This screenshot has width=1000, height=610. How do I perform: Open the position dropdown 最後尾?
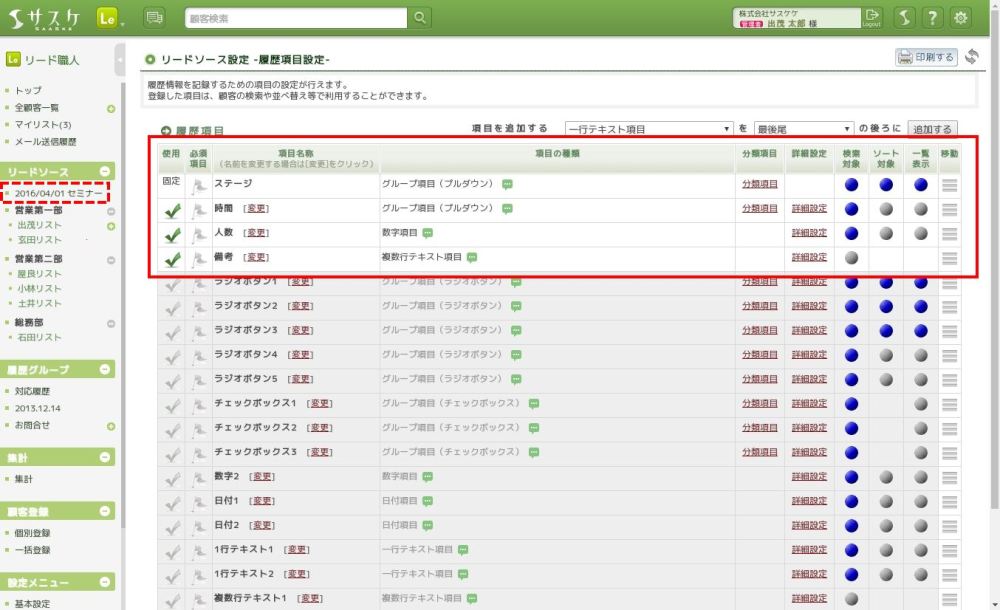pos(804,129)
